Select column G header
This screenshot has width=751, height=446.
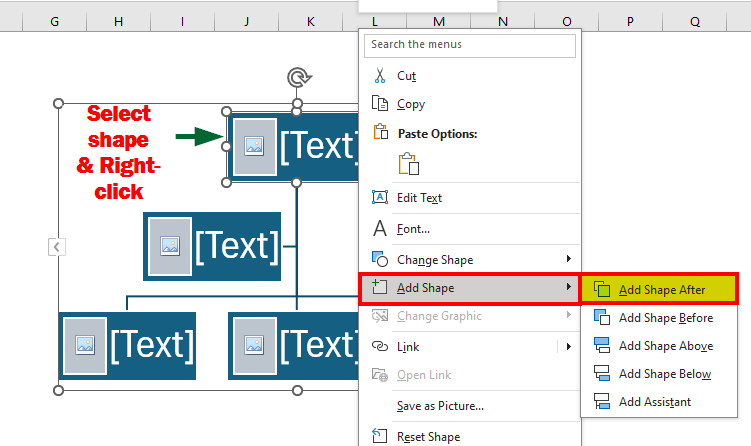click(x=55, y=22)
